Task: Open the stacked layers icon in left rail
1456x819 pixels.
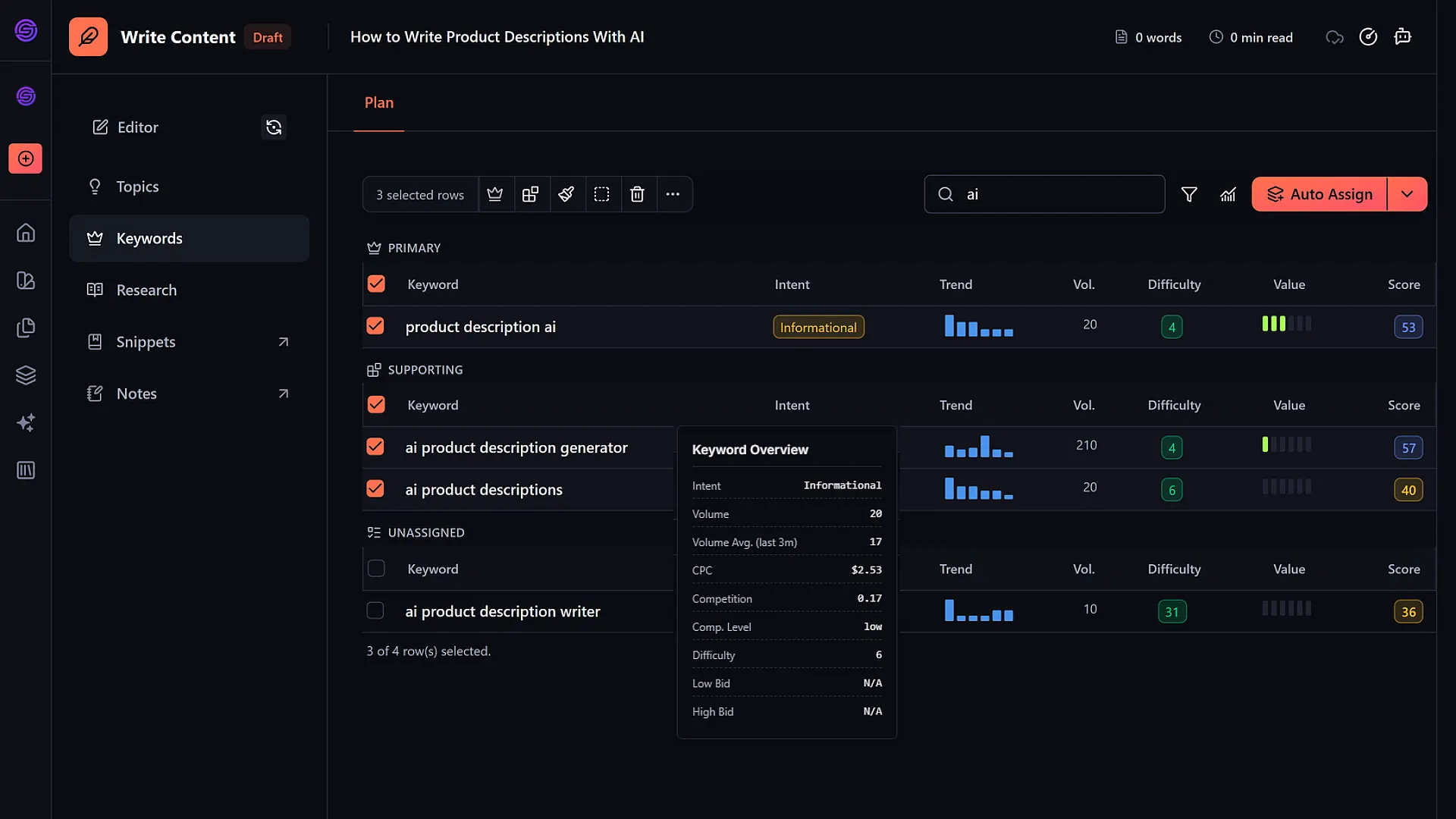Action: 26,375
